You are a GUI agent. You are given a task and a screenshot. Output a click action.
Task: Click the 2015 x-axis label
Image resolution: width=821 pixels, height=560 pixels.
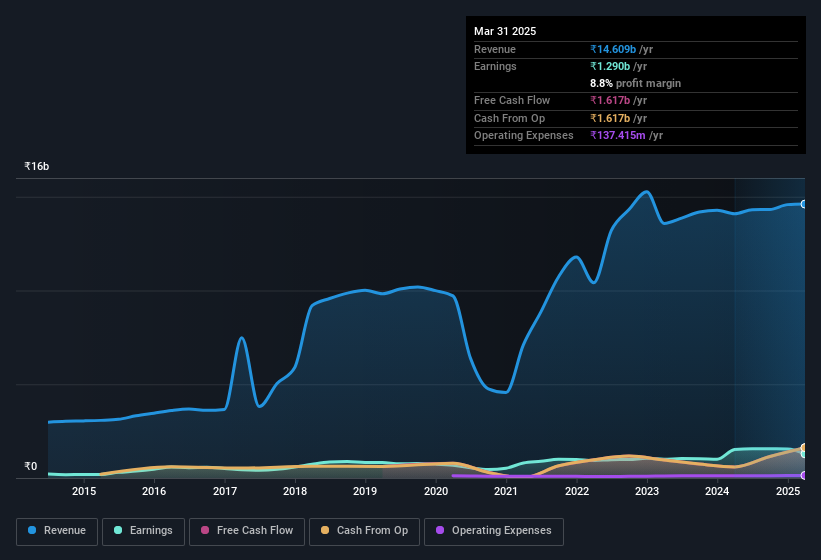tap(84, 491)
